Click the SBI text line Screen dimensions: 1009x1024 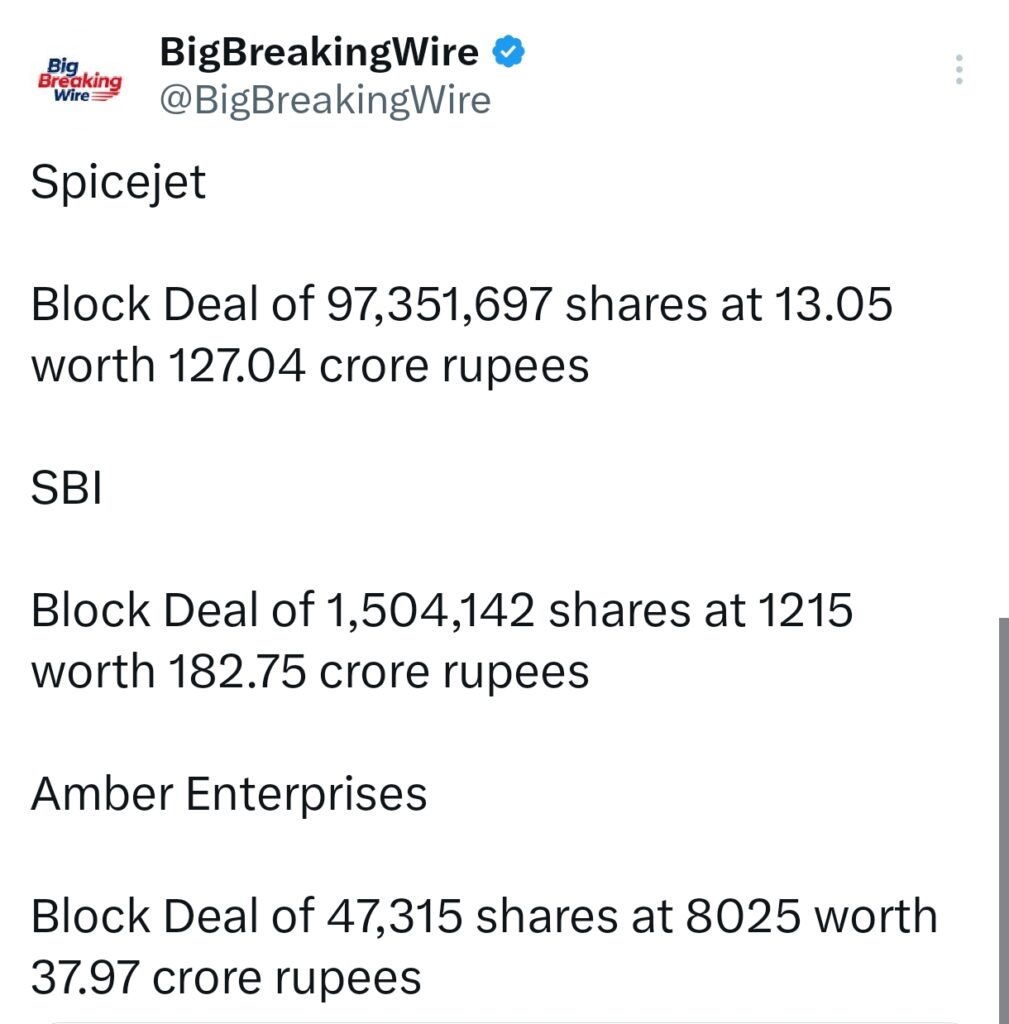click(66, 489)
